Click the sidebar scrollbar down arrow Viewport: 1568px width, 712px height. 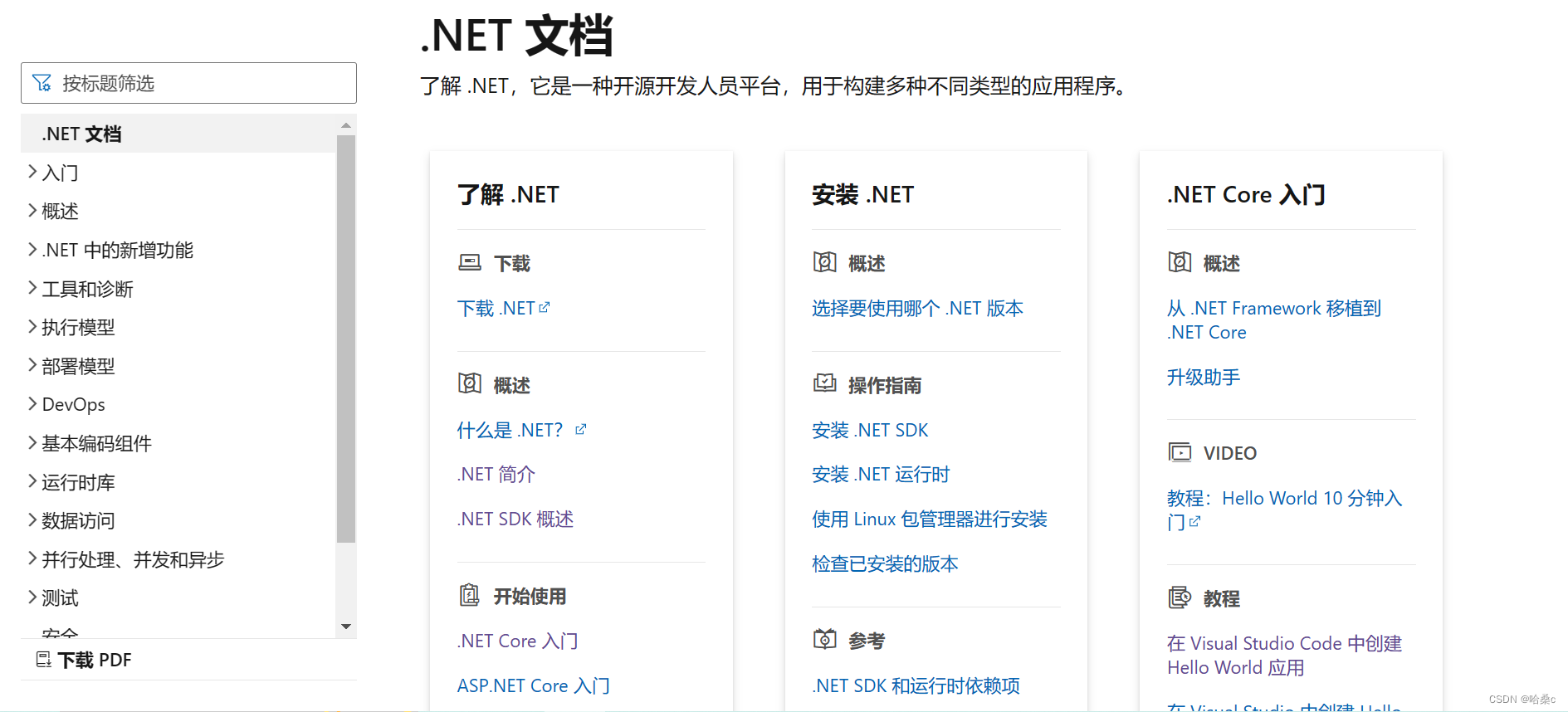coord(346,627)
